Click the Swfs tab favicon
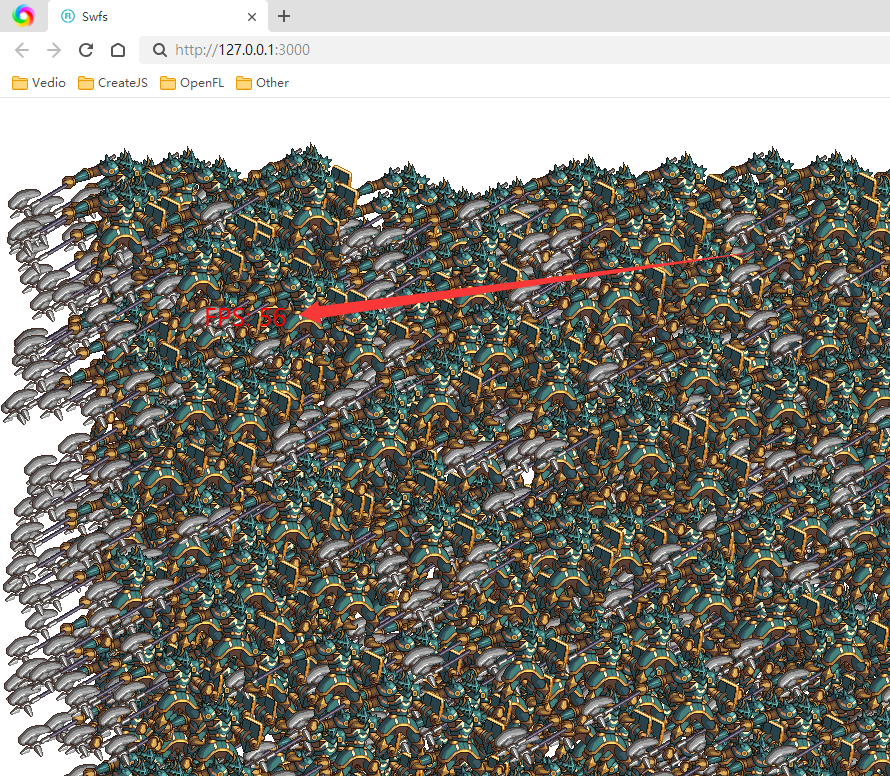Image resolution: width=890 pixels, height=776 pixels. pos(68,16)
